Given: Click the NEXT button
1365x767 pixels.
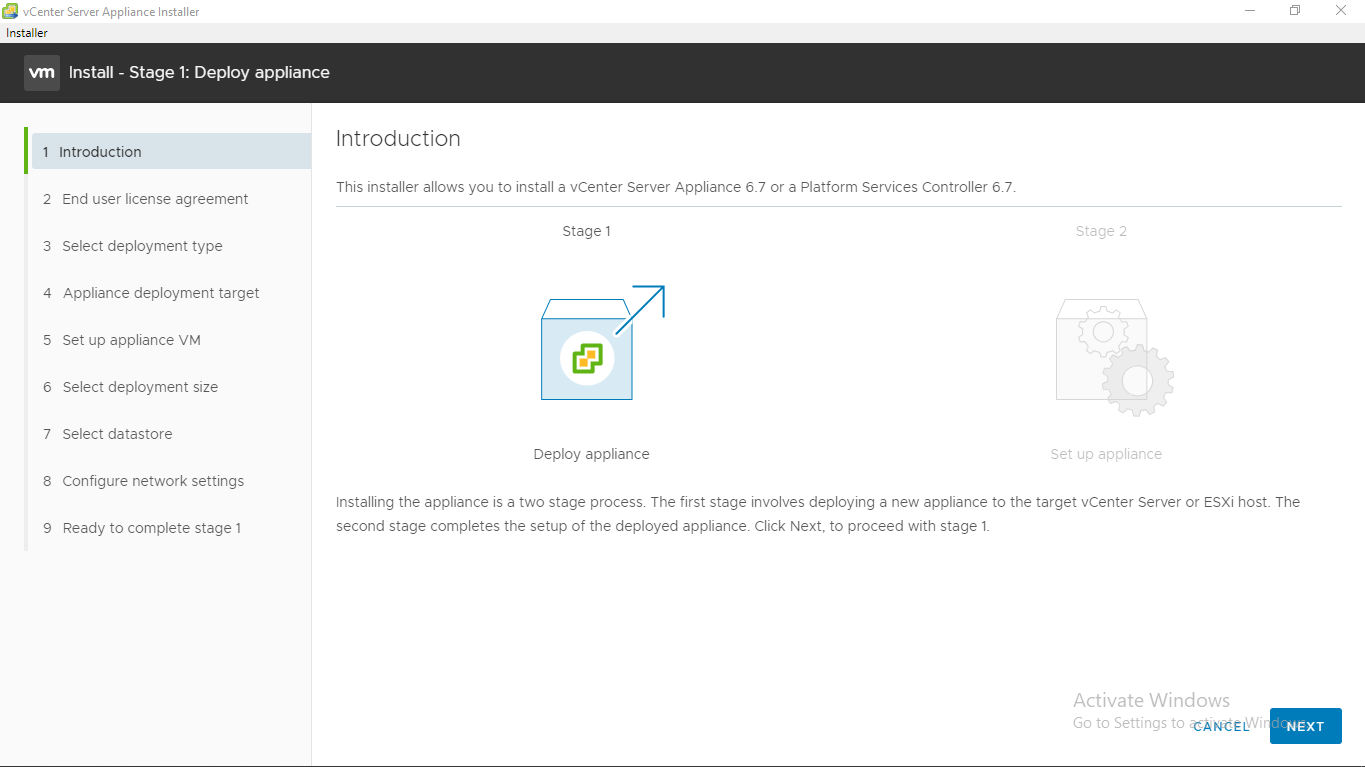Looking at the screenshot, I should [x=1305, y=726].
